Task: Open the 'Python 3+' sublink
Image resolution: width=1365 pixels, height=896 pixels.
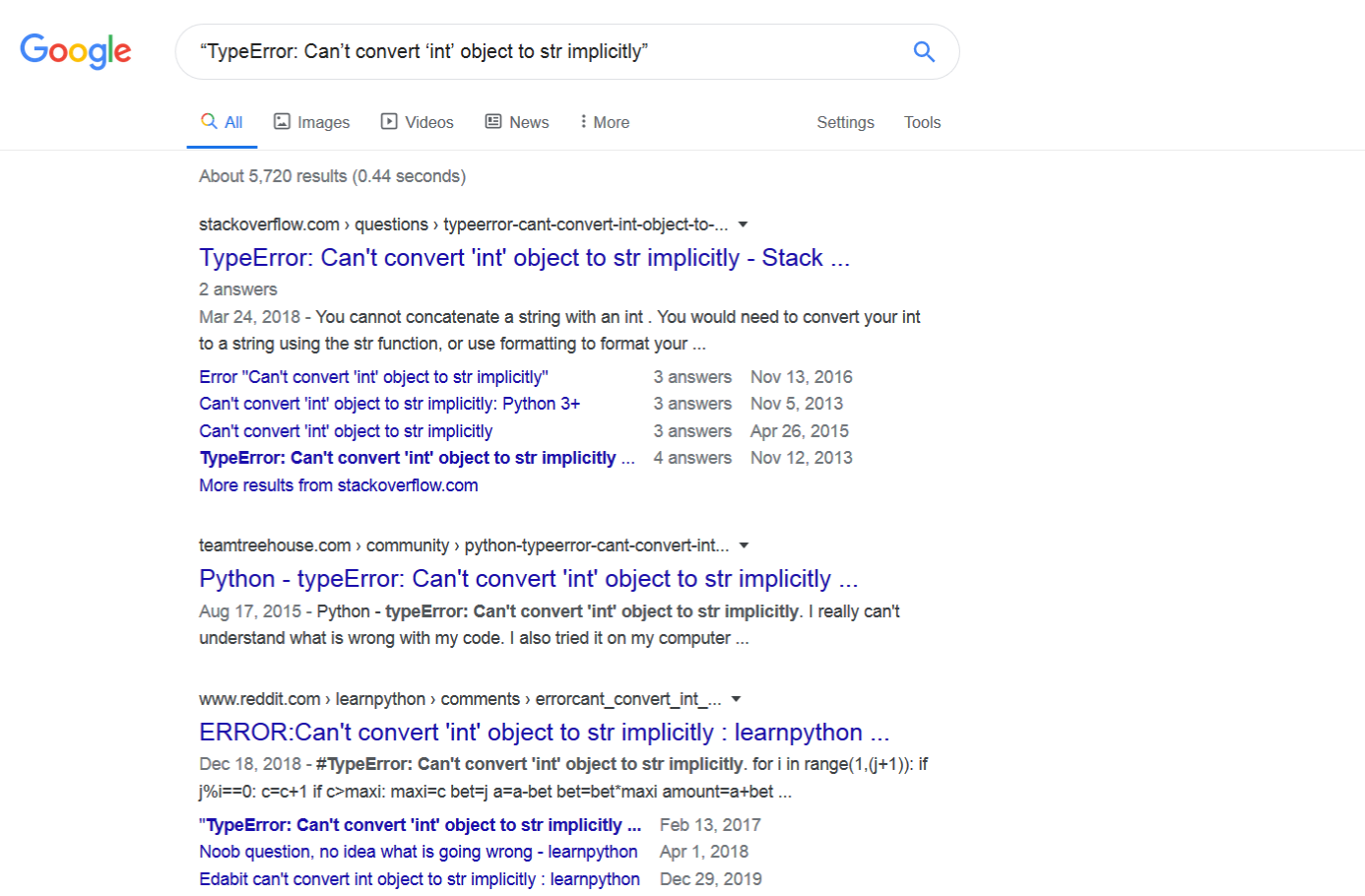Action: [x=389, y=404]
